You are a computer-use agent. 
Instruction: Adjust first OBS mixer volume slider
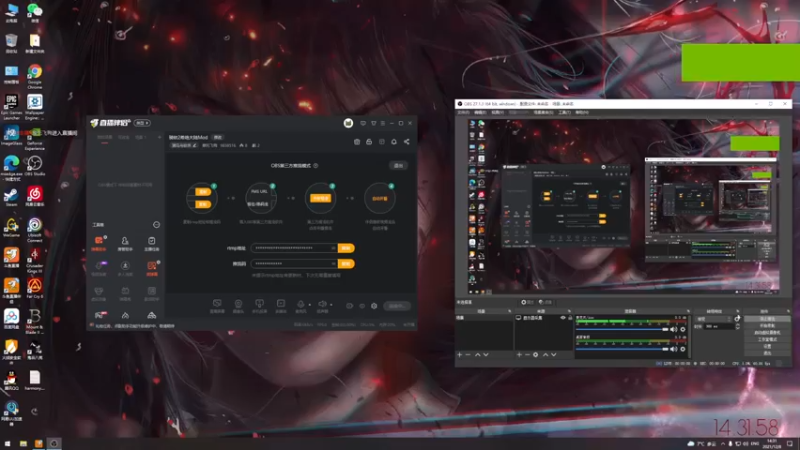pyautogui.click(x=622, y=330)
